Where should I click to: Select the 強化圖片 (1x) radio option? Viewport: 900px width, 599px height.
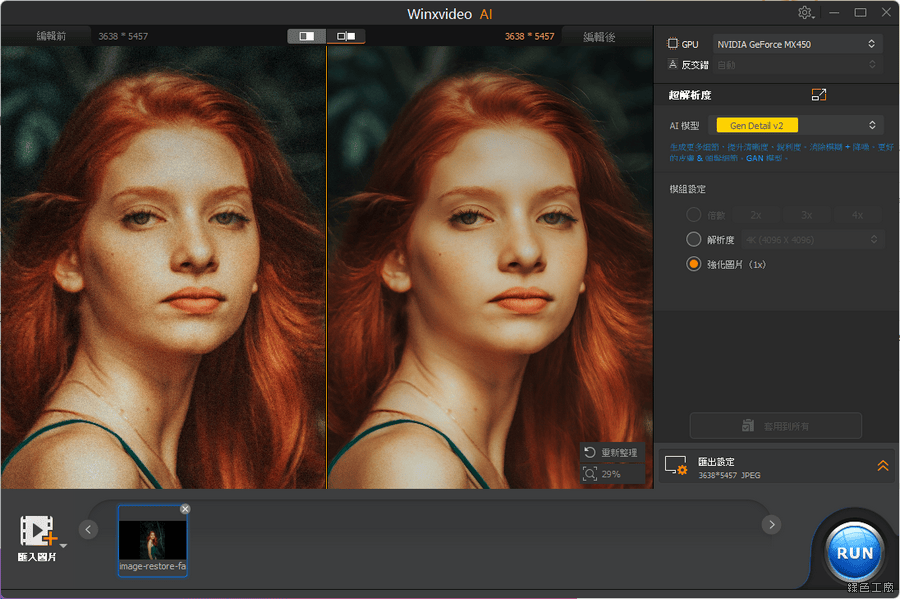point(693,265)
